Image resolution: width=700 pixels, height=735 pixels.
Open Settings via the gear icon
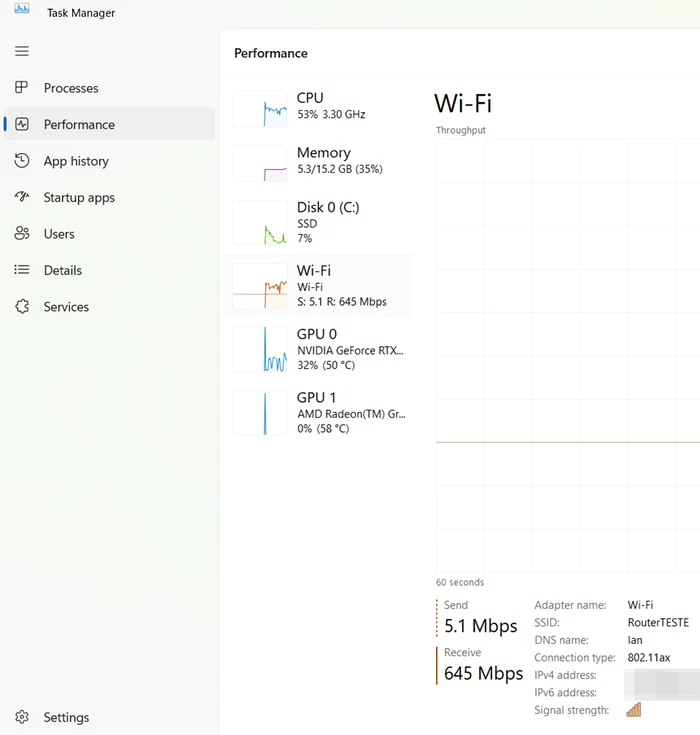pyautogui.click(x=22, y=717)
